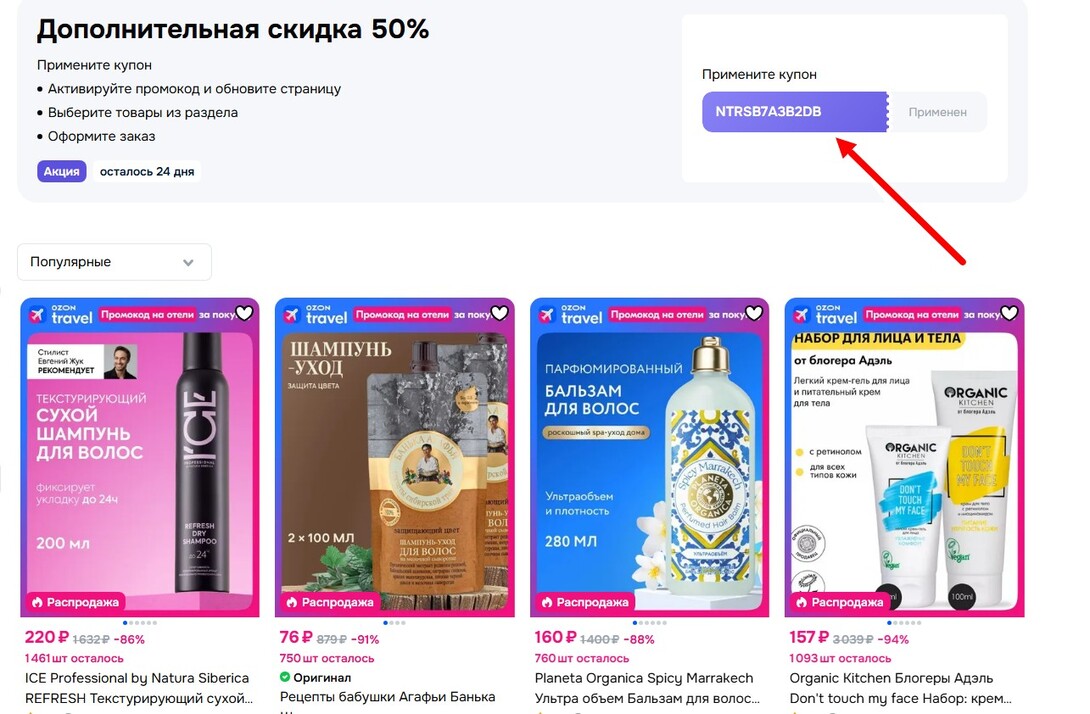Image resolution: width=1090 pixels, height=714 pixels.
Task: Click Ozon travel plane icon on balm card
Action: coord(547,315)
